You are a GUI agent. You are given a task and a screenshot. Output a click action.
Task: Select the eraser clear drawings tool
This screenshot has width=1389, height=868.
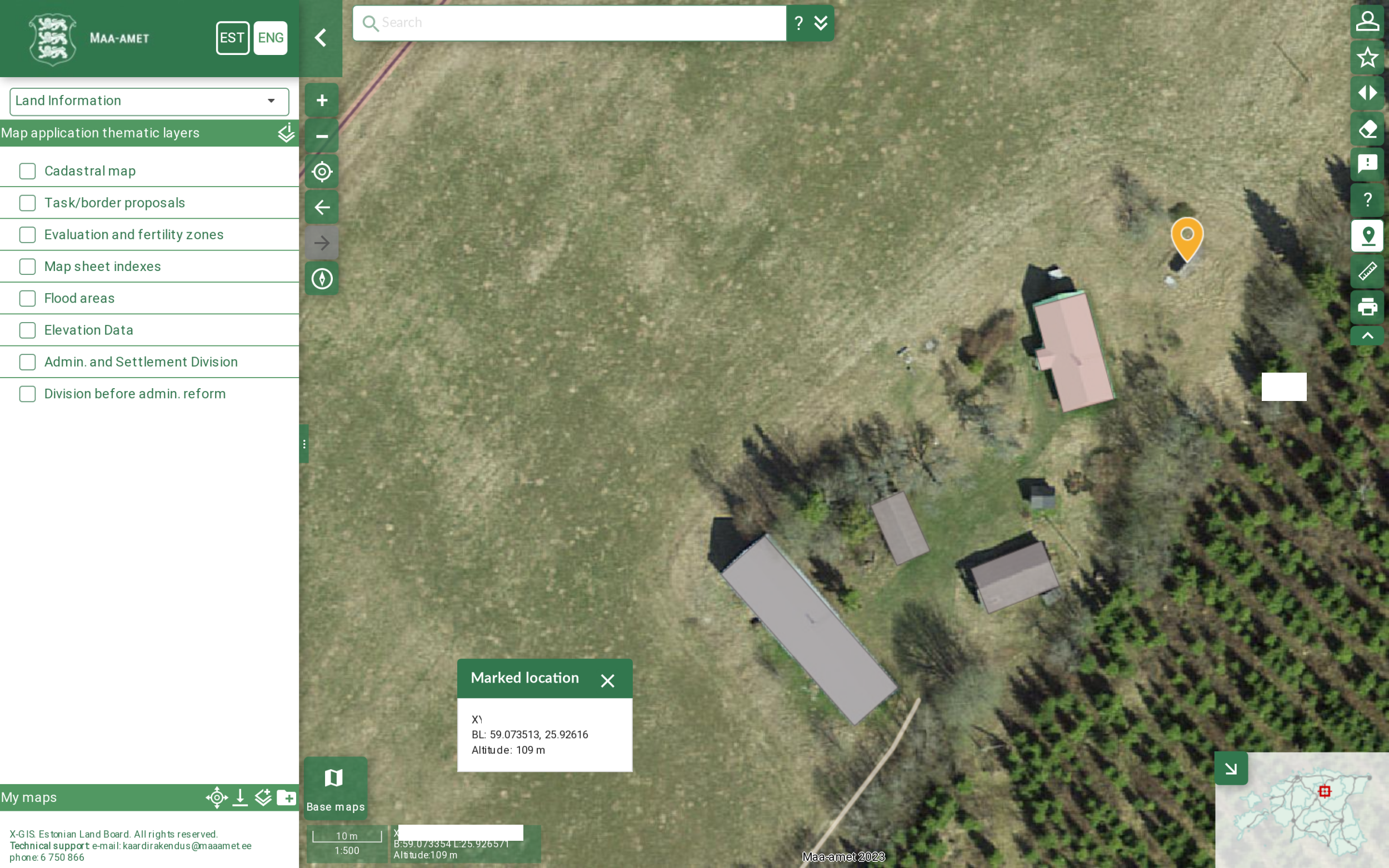coord(1367,129)
